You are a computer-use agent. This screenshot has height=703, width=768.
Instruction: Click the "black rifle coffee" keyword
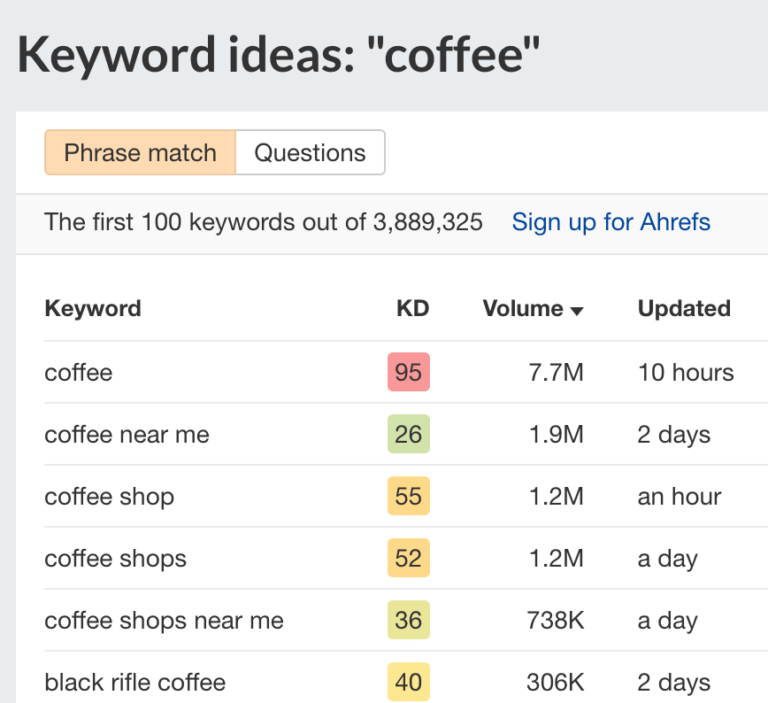coord(135,683)
